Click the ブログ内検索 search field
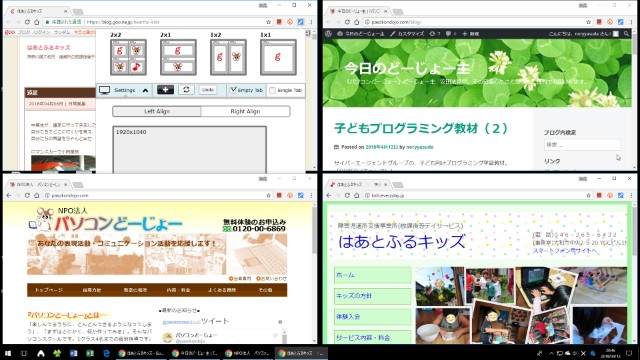Viewport: 640px width, 360px height. [x=582, y=144]
